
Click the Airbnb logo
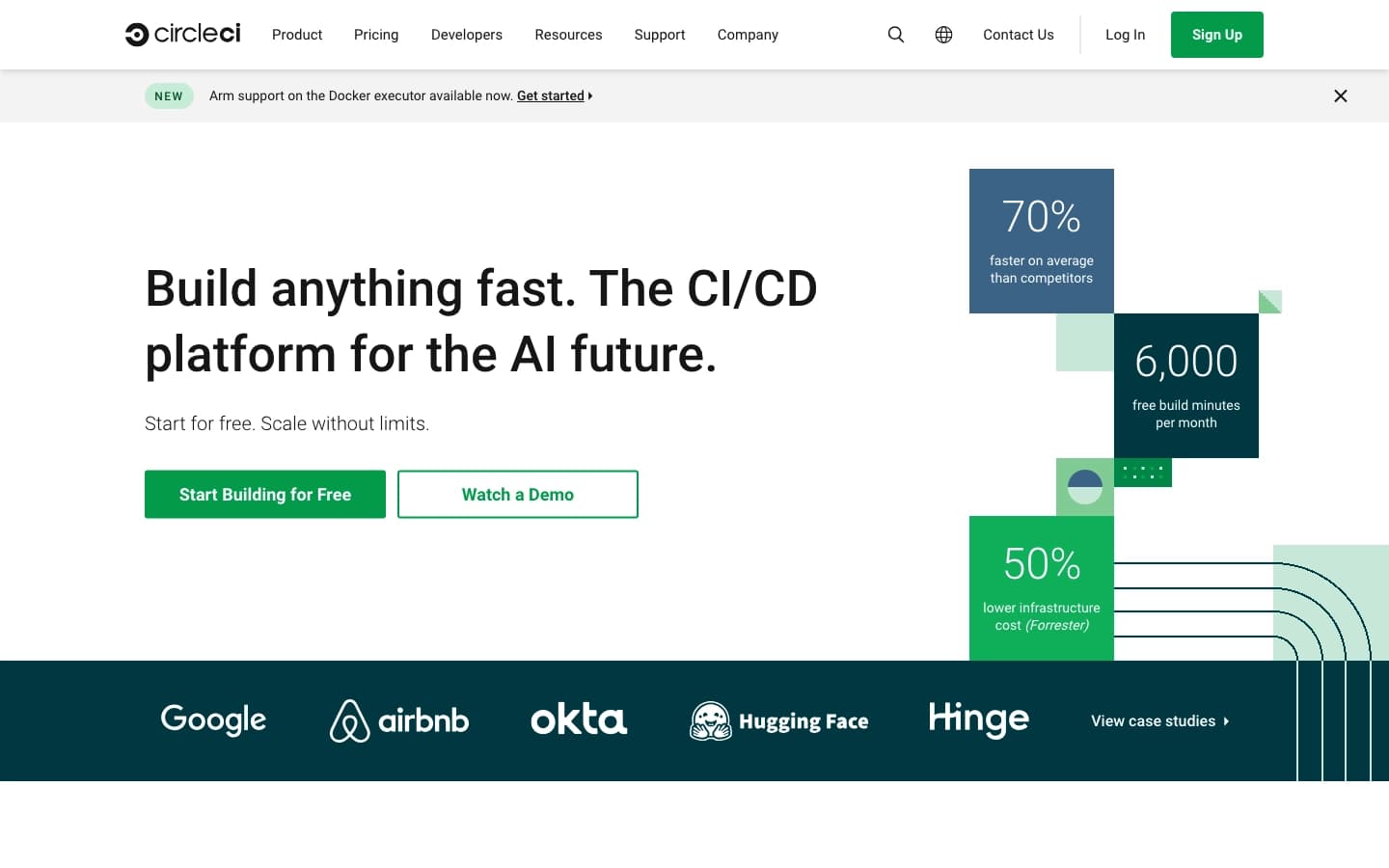[x=399, y=720]
